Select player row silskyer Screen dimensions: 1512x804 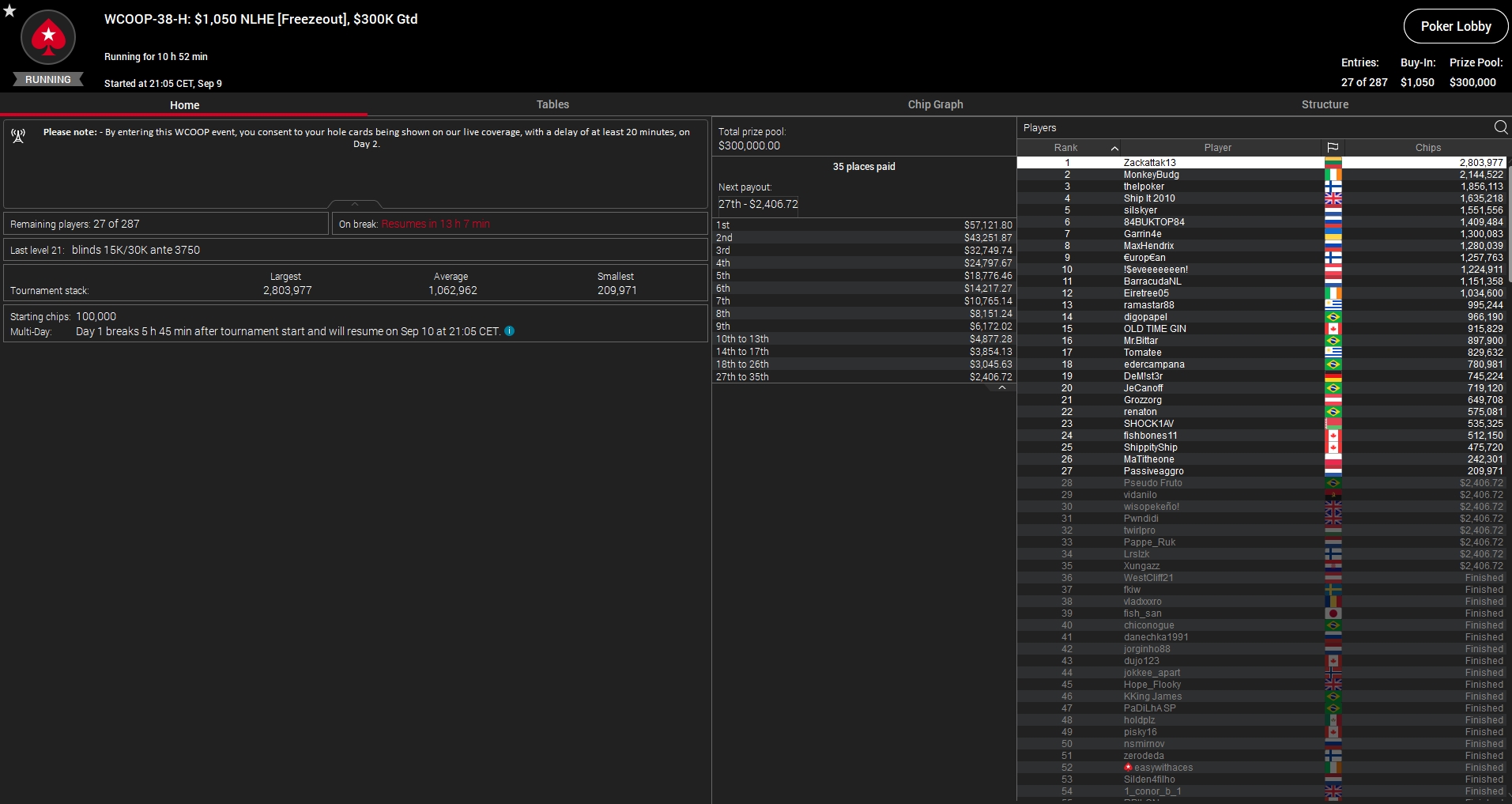point(1261,210)
